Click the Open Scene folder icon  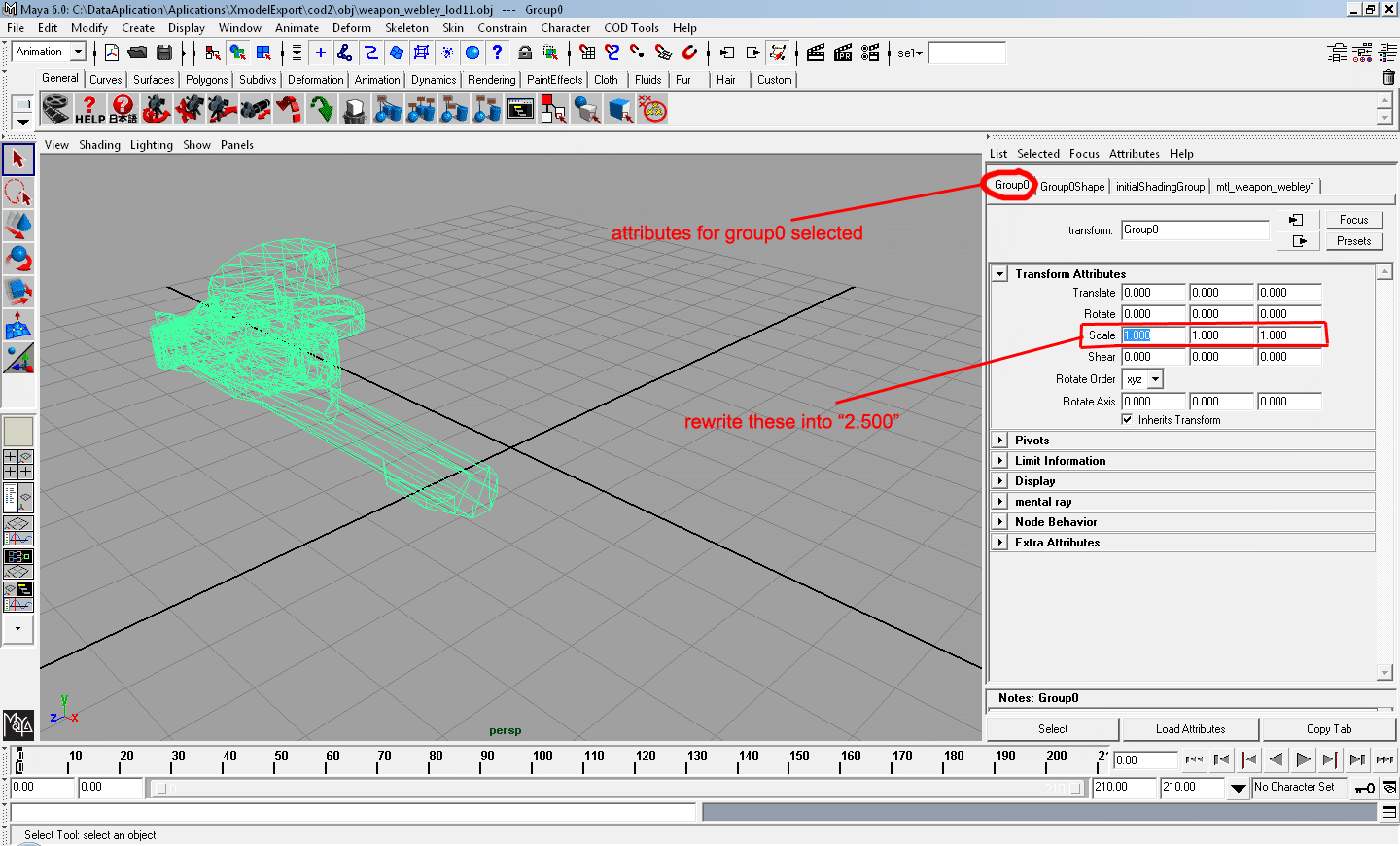click(x=137, y=53)
